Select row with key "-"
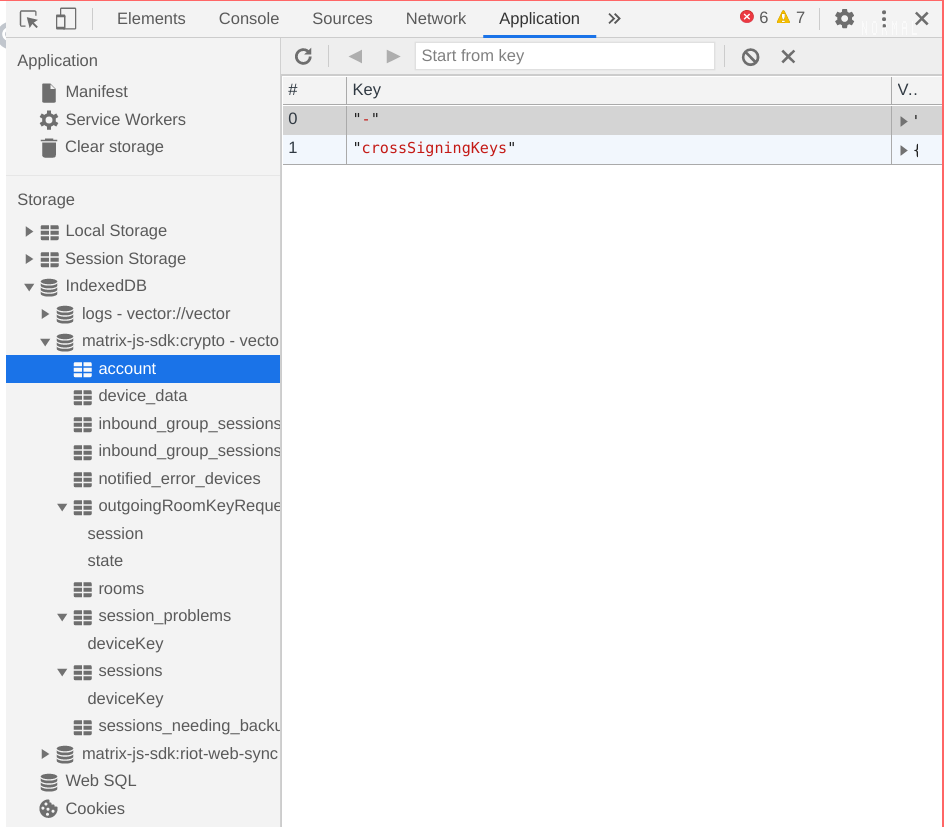Image resolution: width=944 pixels, height=827 pixels. pos(612,120)
